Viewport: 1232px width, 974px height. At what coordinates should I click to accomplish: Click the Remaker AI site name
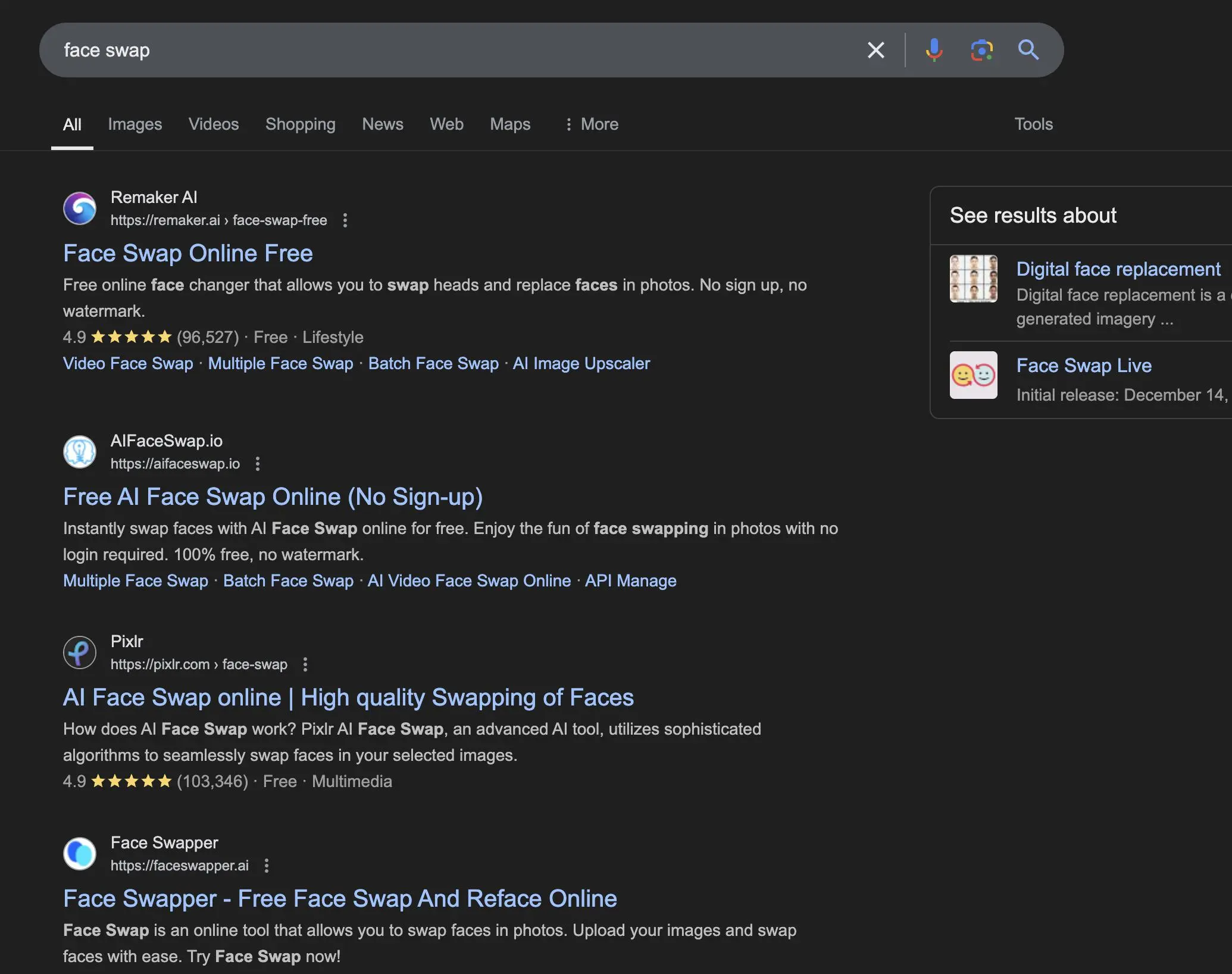[154, 198]
